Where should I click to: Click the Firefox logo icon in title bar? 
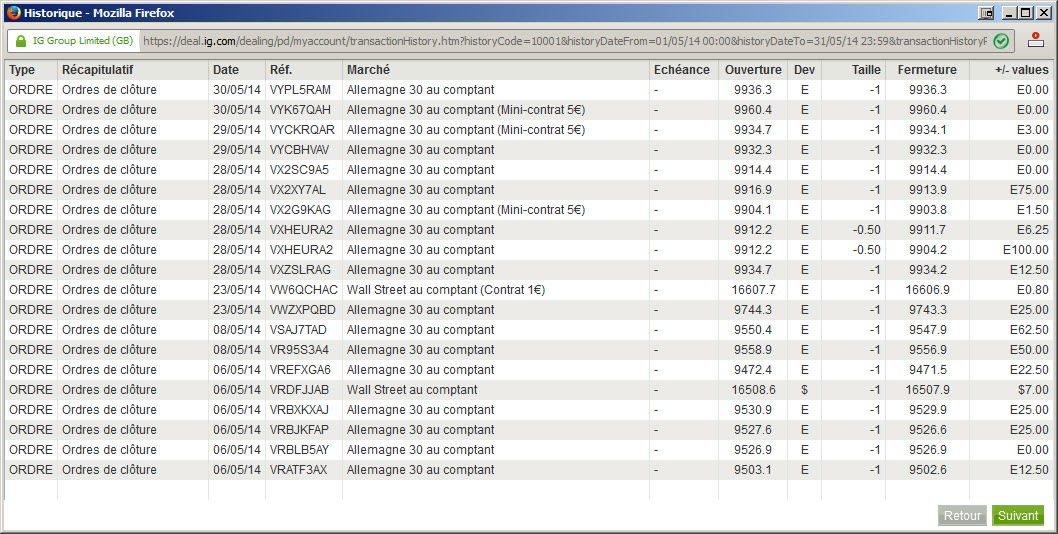click(13, 12)
